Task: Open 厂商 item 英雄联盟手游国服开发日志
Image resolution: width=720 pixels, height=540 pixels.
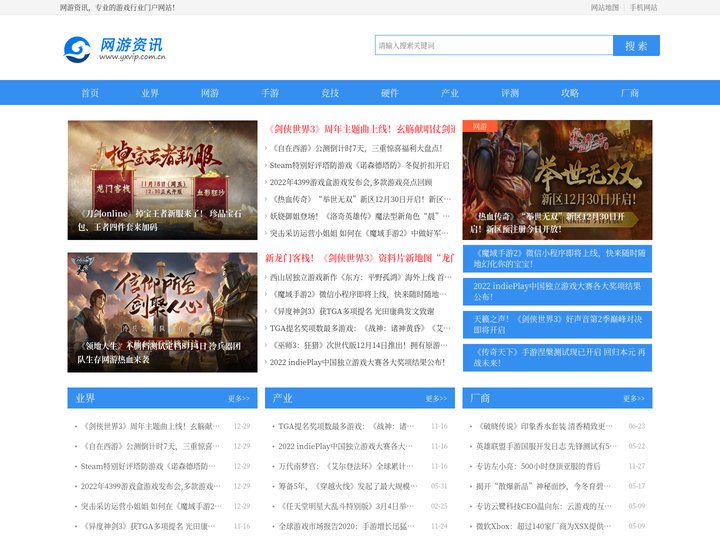Action: coord(546,446)
